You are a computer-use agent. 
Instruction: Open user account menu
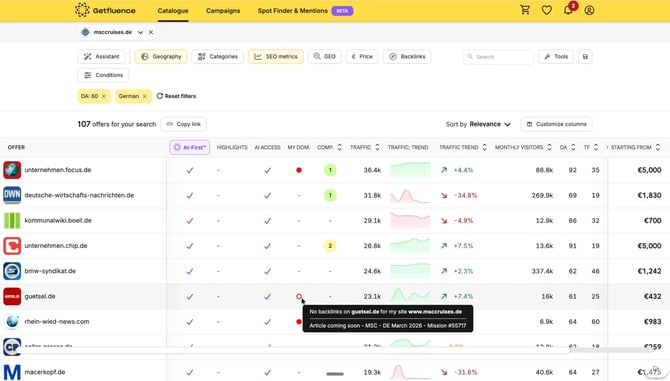[589, 10]
